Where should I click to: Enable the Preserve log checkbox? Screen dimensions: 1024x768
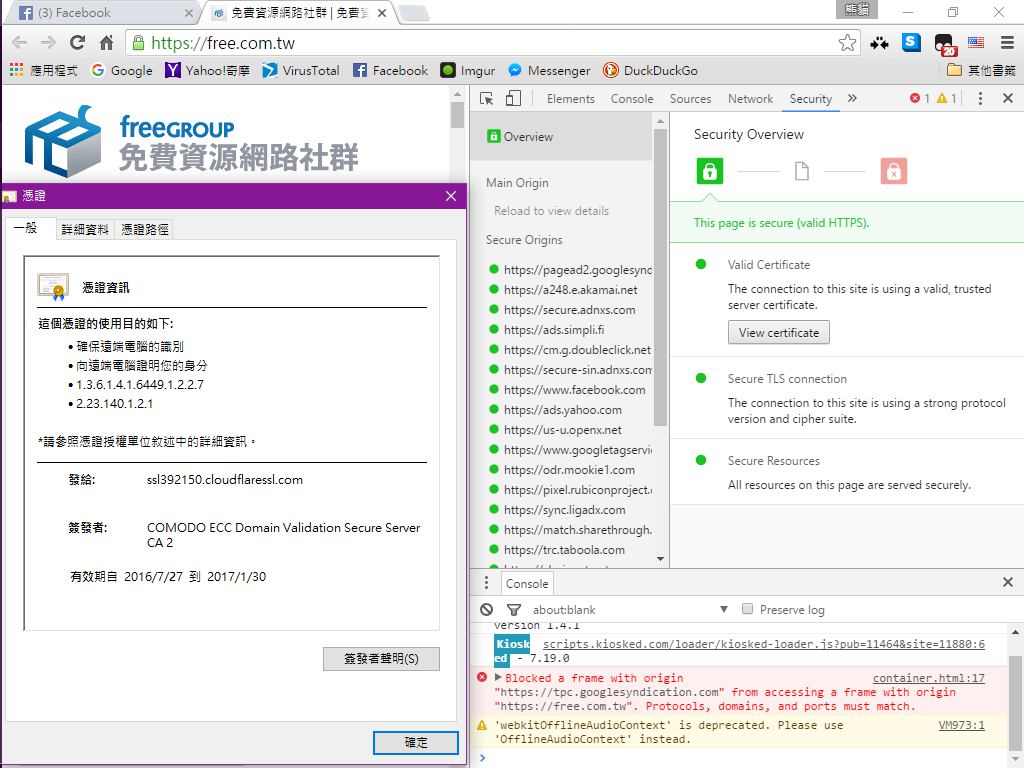748,609
